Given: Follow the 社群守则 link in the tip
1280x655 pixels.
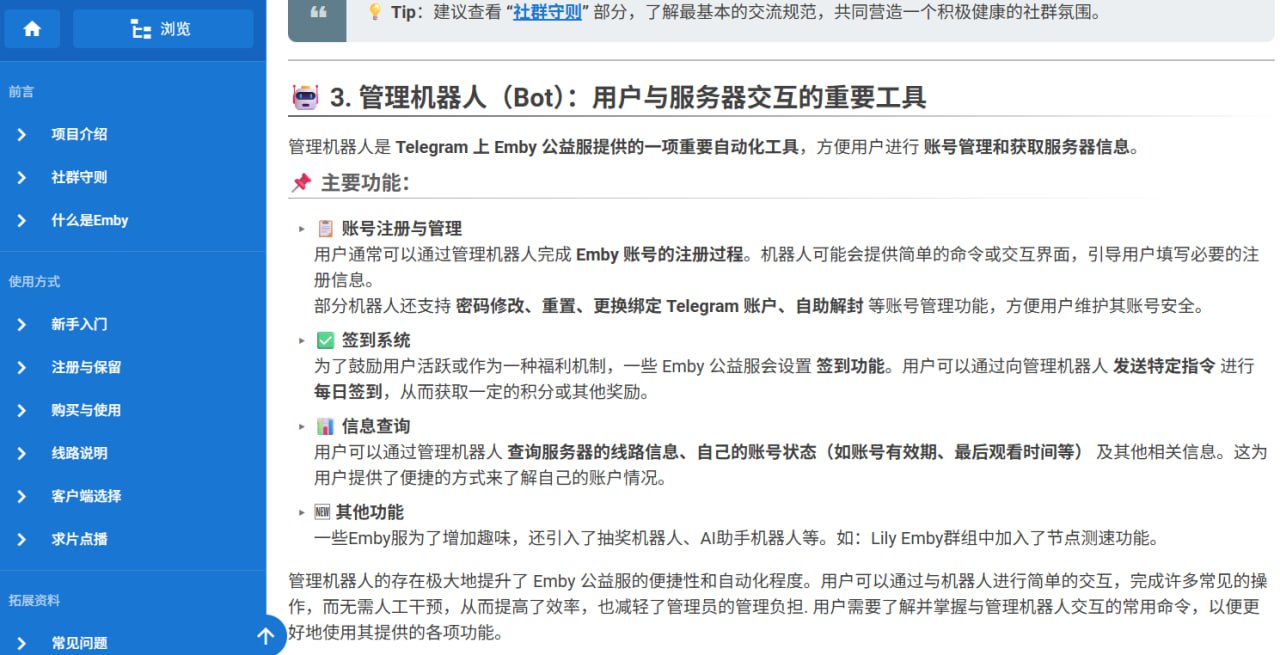Looking at the screenshot, I should click(x=547, y=13).
